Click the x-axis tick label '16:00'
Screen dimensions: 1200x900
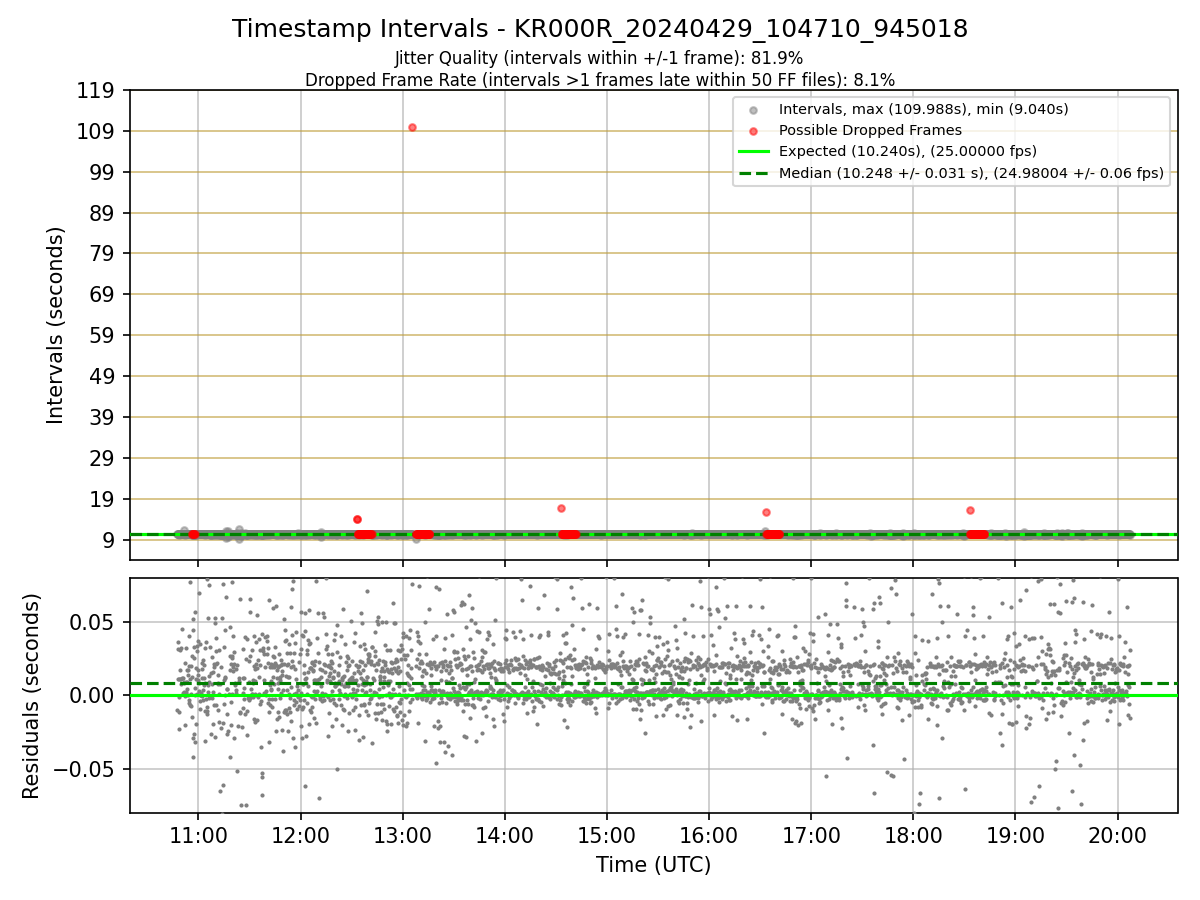coord(708,836)
